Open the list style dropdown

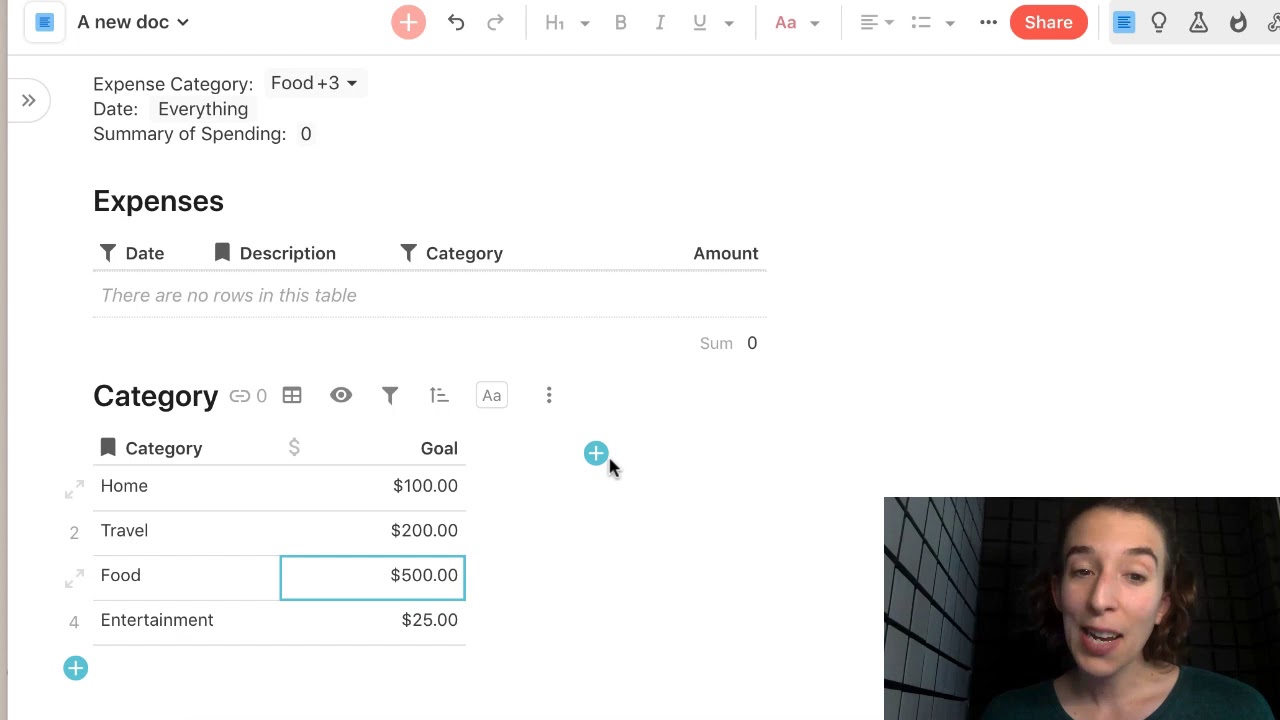point(934,22)
